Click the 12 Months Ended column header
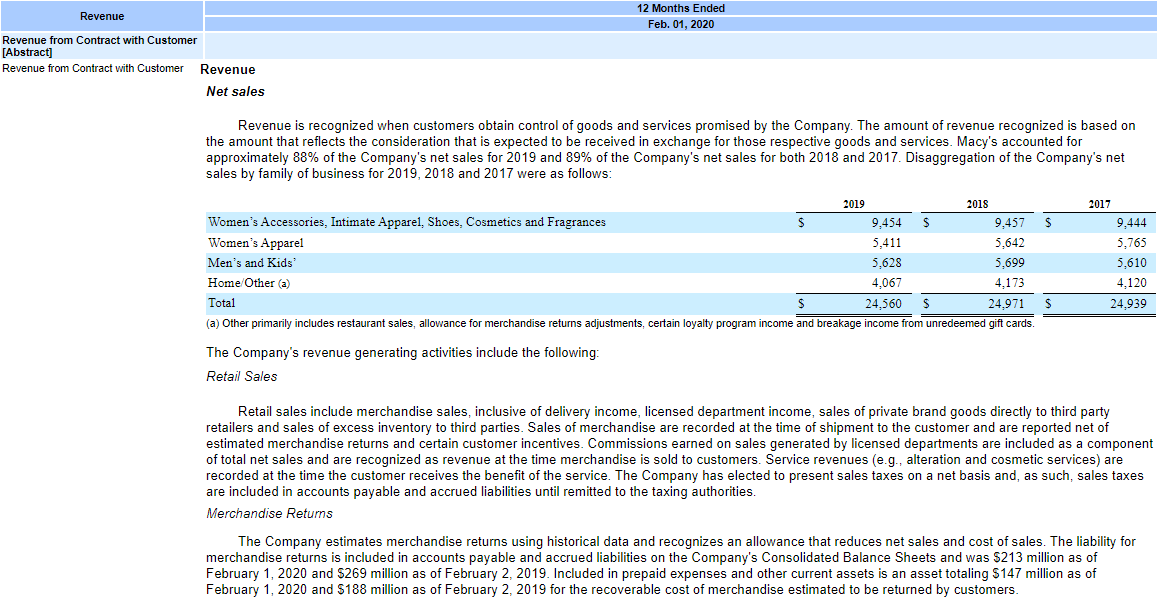 (x=681, y=8)
